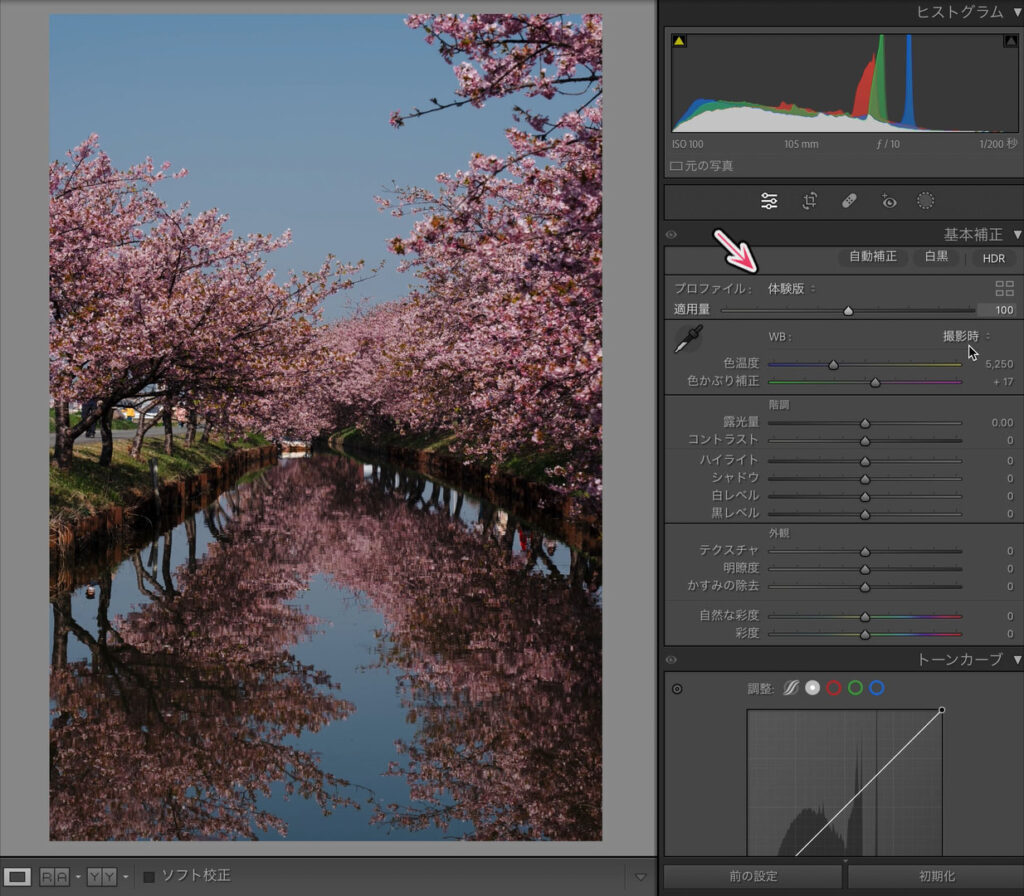Screen dimensions: 1024x896
Task: Open the Masking circle tool
Action: pos(926,201)
